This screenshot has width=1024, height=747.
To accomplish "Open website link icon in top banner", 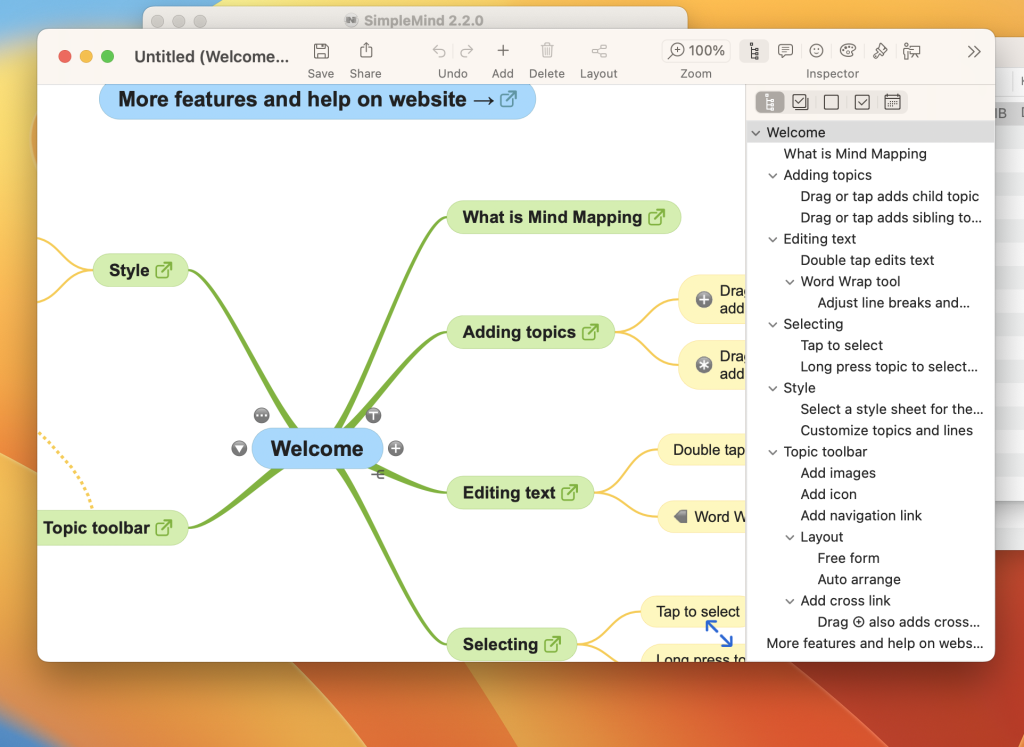I will 508,99.
